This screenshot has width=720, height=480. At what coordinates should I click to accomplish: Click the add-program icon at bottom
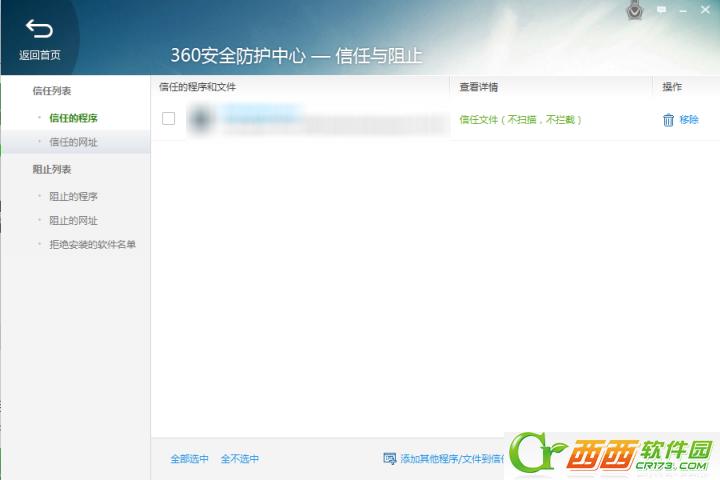click(x=389, y=458)
